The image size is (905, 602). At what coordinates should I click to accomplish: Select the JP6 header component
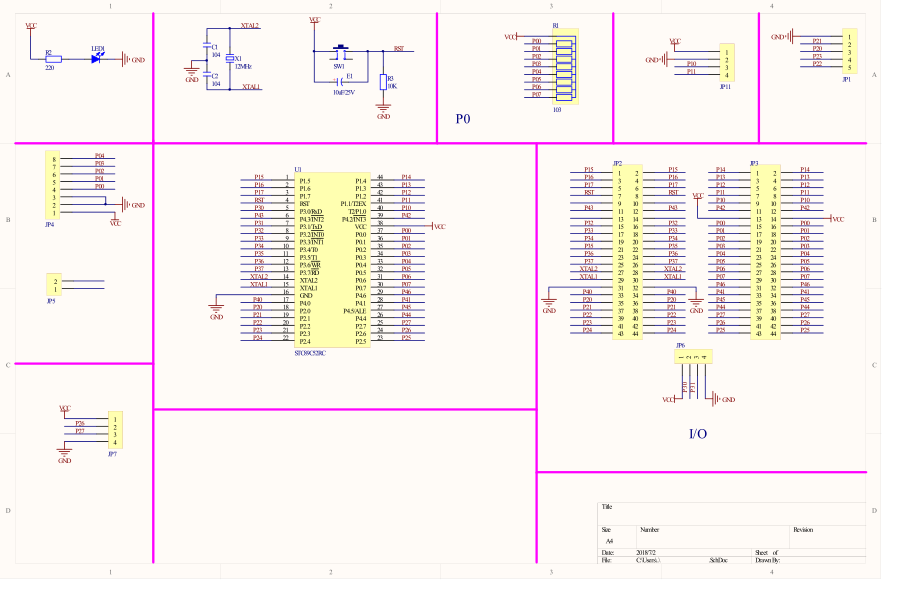click(693, 357)
